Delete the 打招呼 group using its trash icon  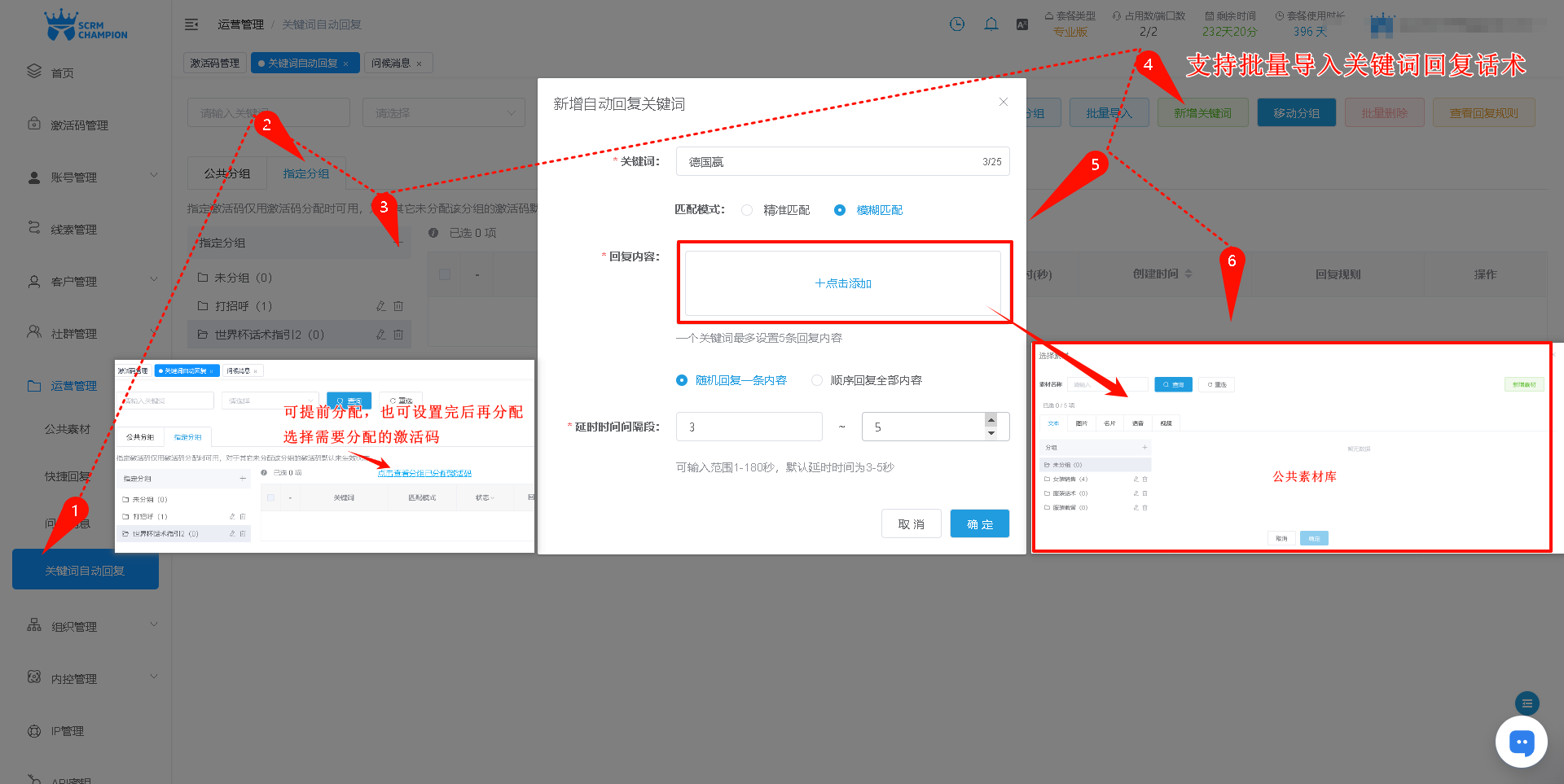pyautogui.click(x=398, y=305)
